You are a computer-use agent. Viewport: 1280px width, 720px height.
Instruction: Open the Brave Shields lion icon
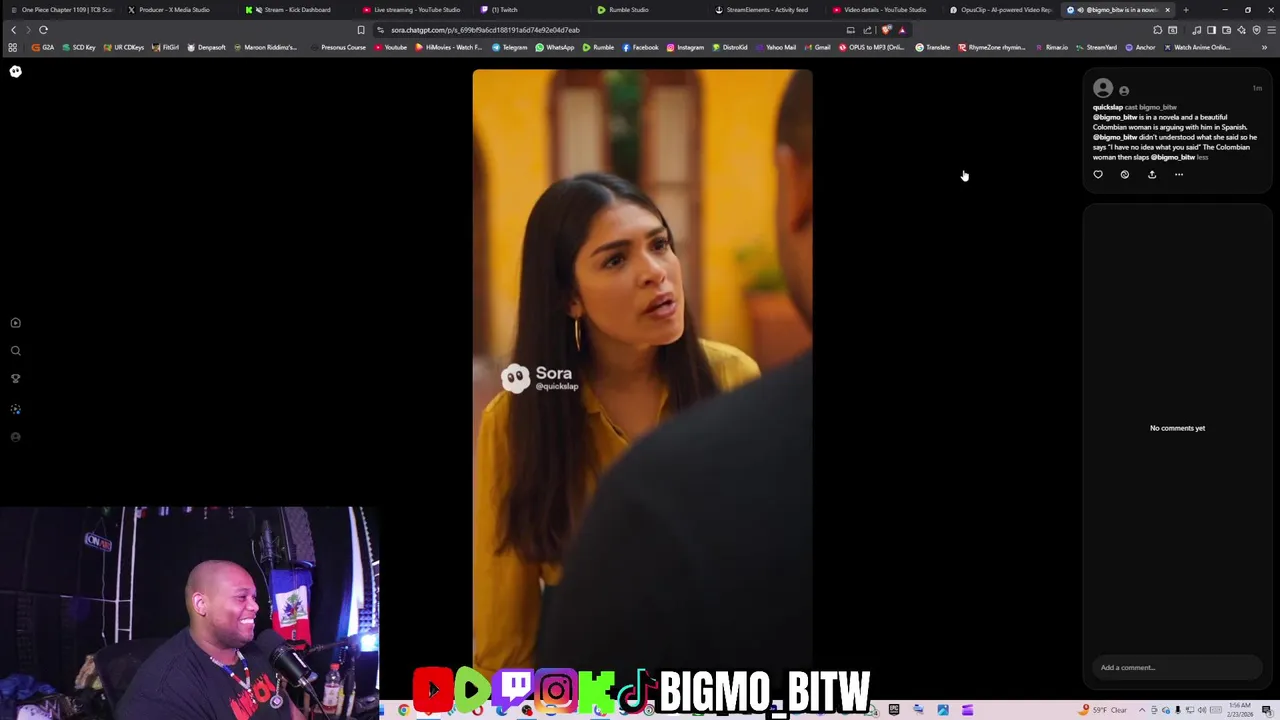click(x=886, y=30)
